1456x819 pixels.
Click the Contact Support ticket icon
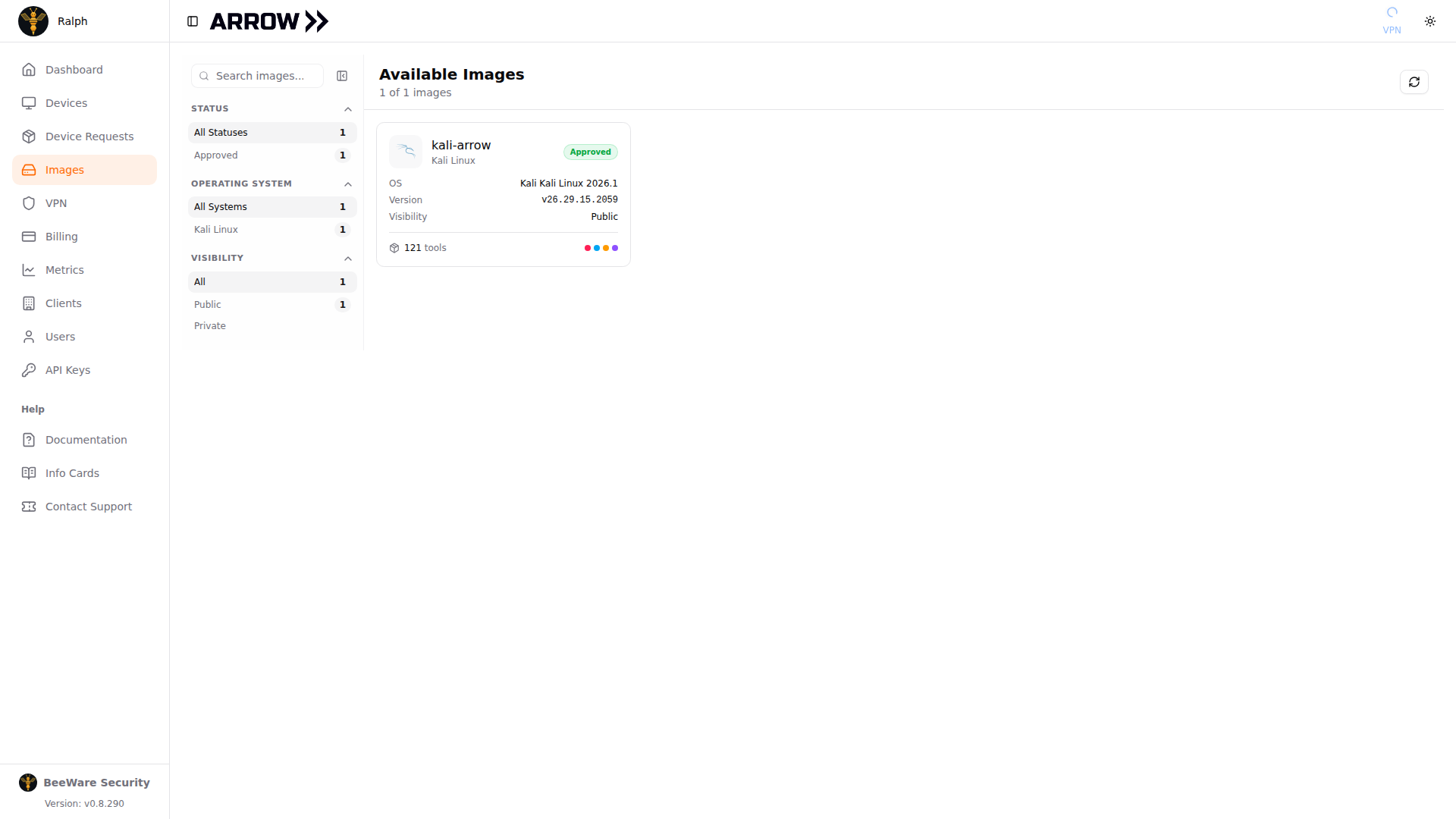point(29,507)
